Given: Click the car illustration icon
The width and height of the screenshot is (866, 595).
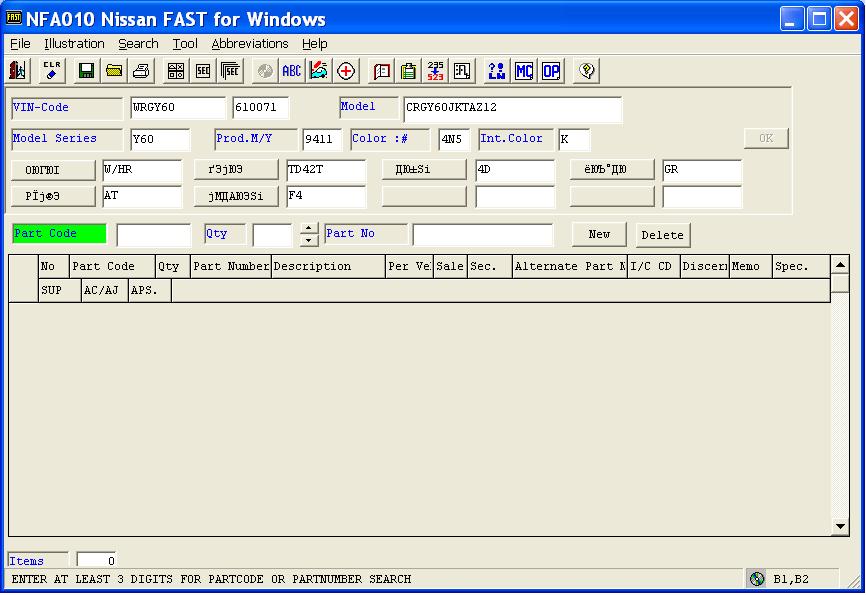Looking at the screenshot, I should pyautogui.click(x=319, y=71).
